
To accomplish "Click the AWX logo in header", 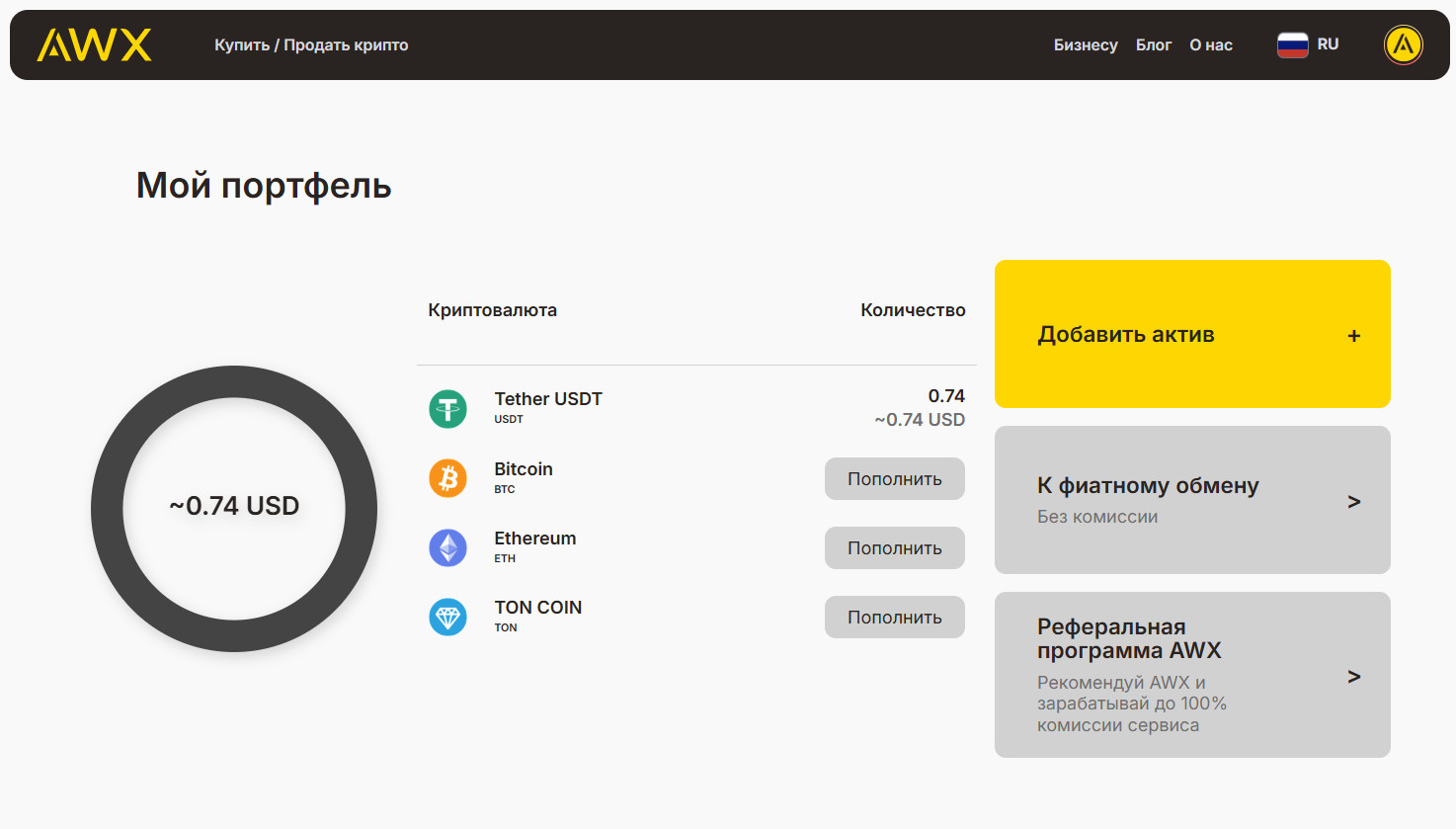I will (x=95, y=45).
